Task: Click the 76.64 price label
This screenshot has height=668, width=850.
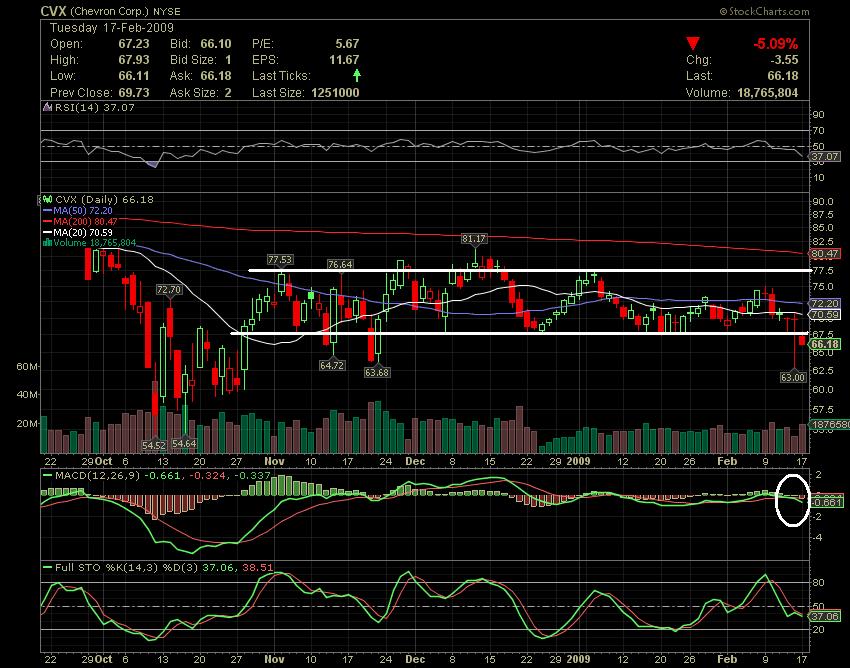Action: click(x=340, y=264)
